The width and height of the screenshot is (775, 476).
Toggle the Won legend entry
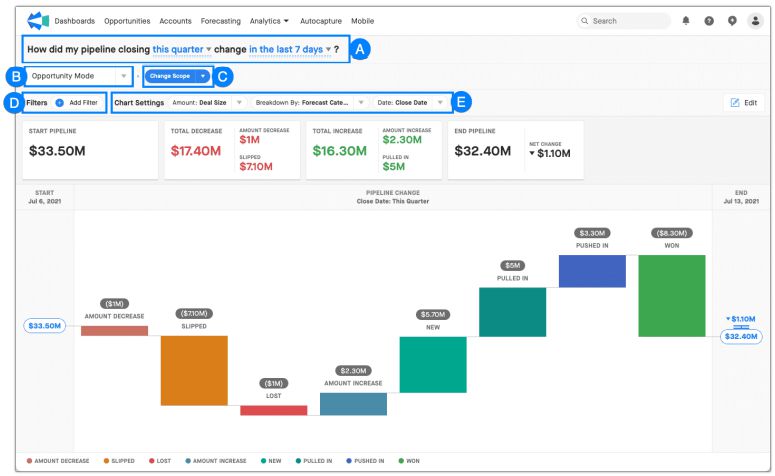coord(409,461)
